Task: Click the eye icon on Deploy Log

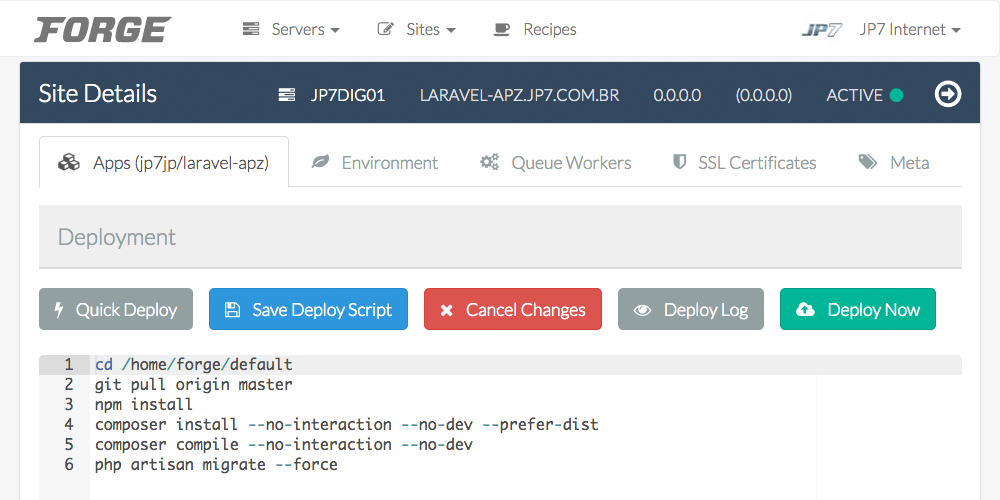Action: [642, 310]
